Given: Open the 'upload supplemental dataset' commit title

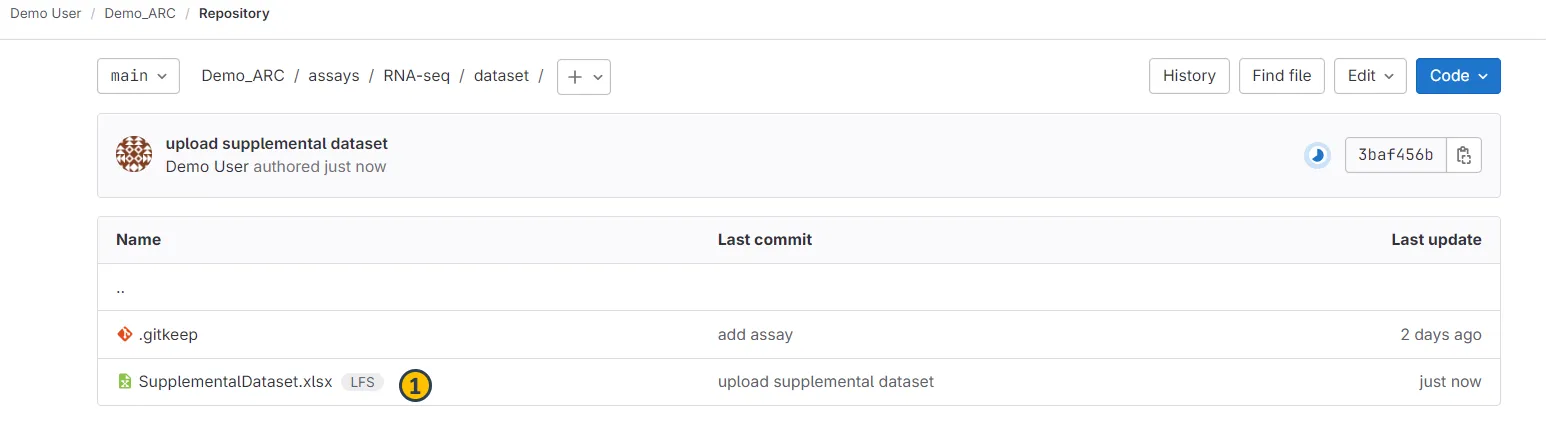Looking at the screenshot, I should (x=276, y=144).
